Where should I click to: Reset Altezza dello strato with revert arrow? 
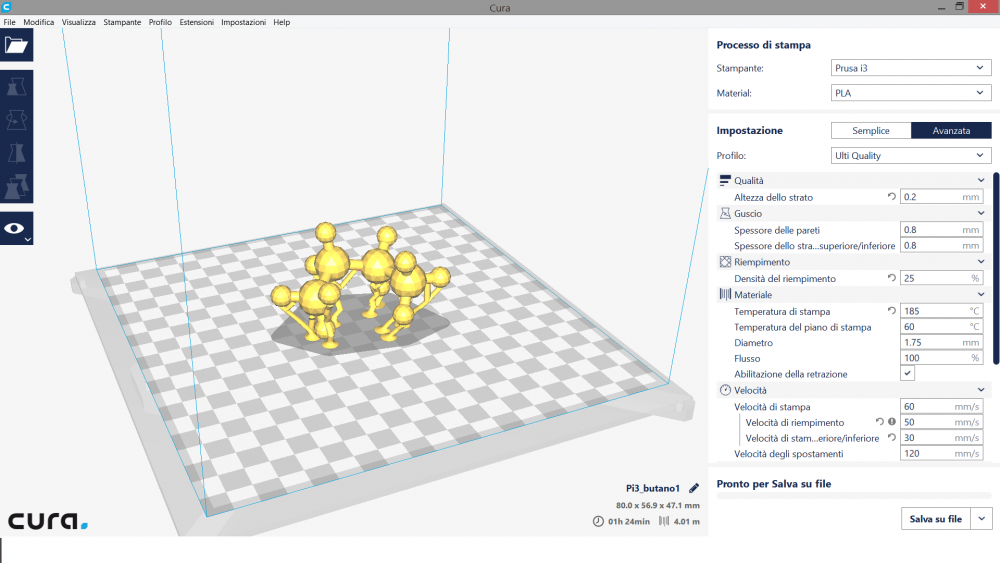pos(891,197)
